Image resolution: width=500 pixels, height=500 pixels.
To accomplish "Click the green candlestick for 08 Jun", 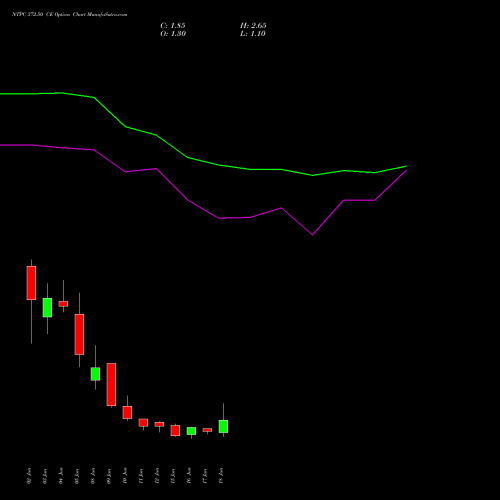I will (95, 374).
